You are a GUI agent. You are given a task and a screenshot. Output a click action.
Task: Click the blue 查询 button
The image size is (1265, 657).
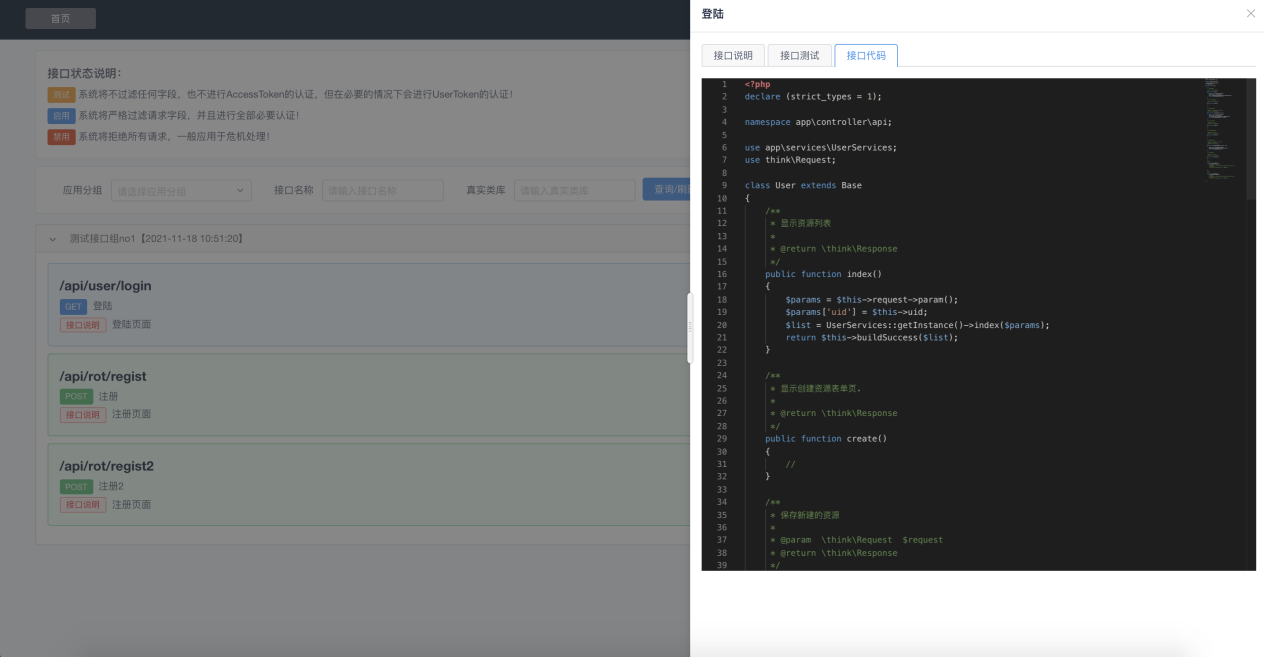click(666, 190)
